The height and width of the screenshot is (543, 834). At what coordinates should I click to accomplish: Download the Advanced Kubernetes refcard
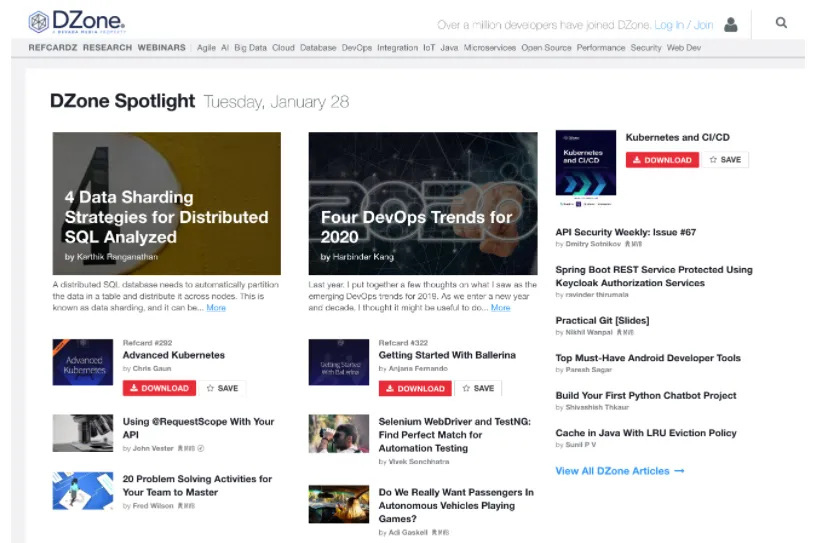(159, 388)
